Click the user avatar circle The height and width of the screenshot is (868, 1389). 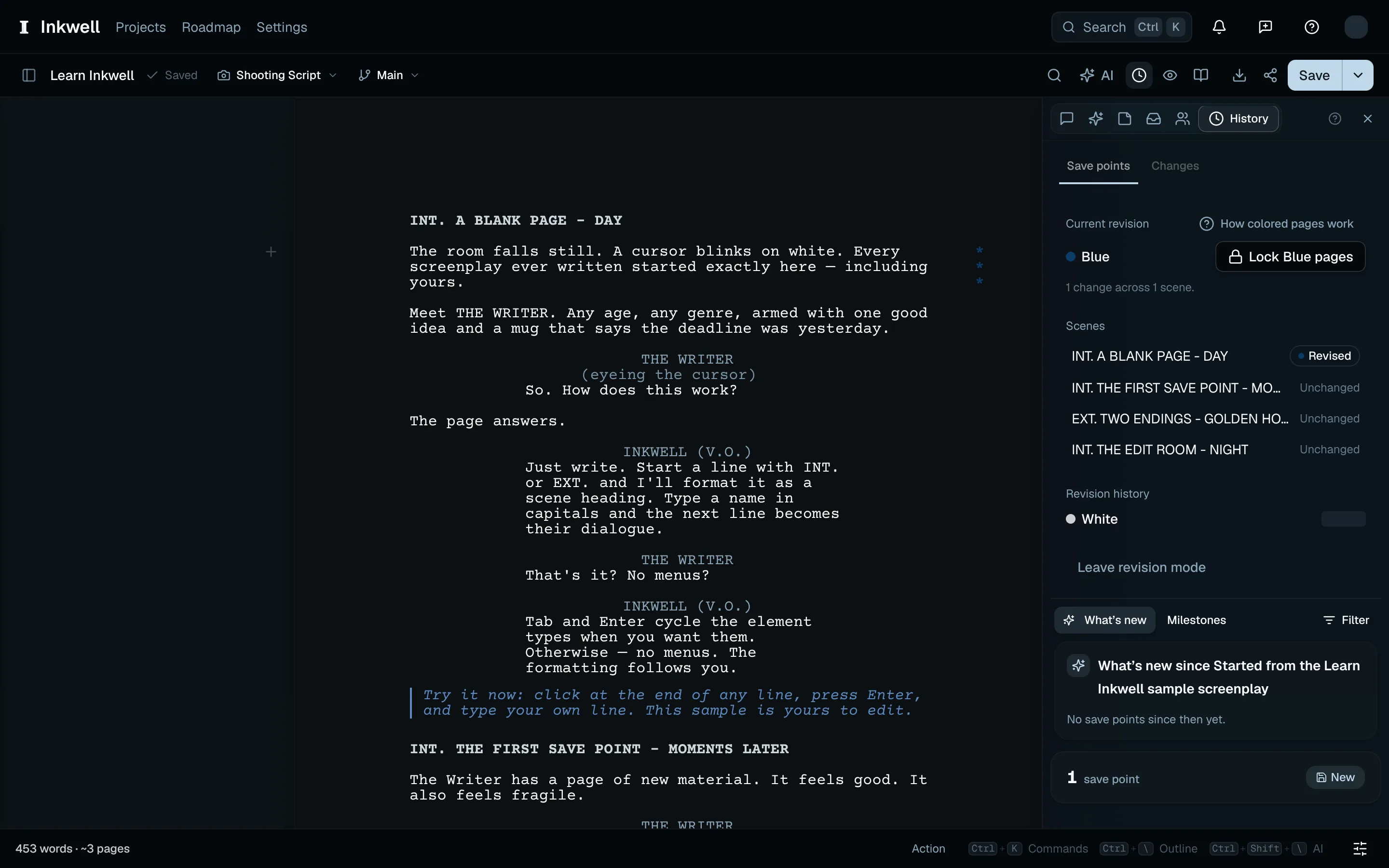click(x=1356, y=27)
